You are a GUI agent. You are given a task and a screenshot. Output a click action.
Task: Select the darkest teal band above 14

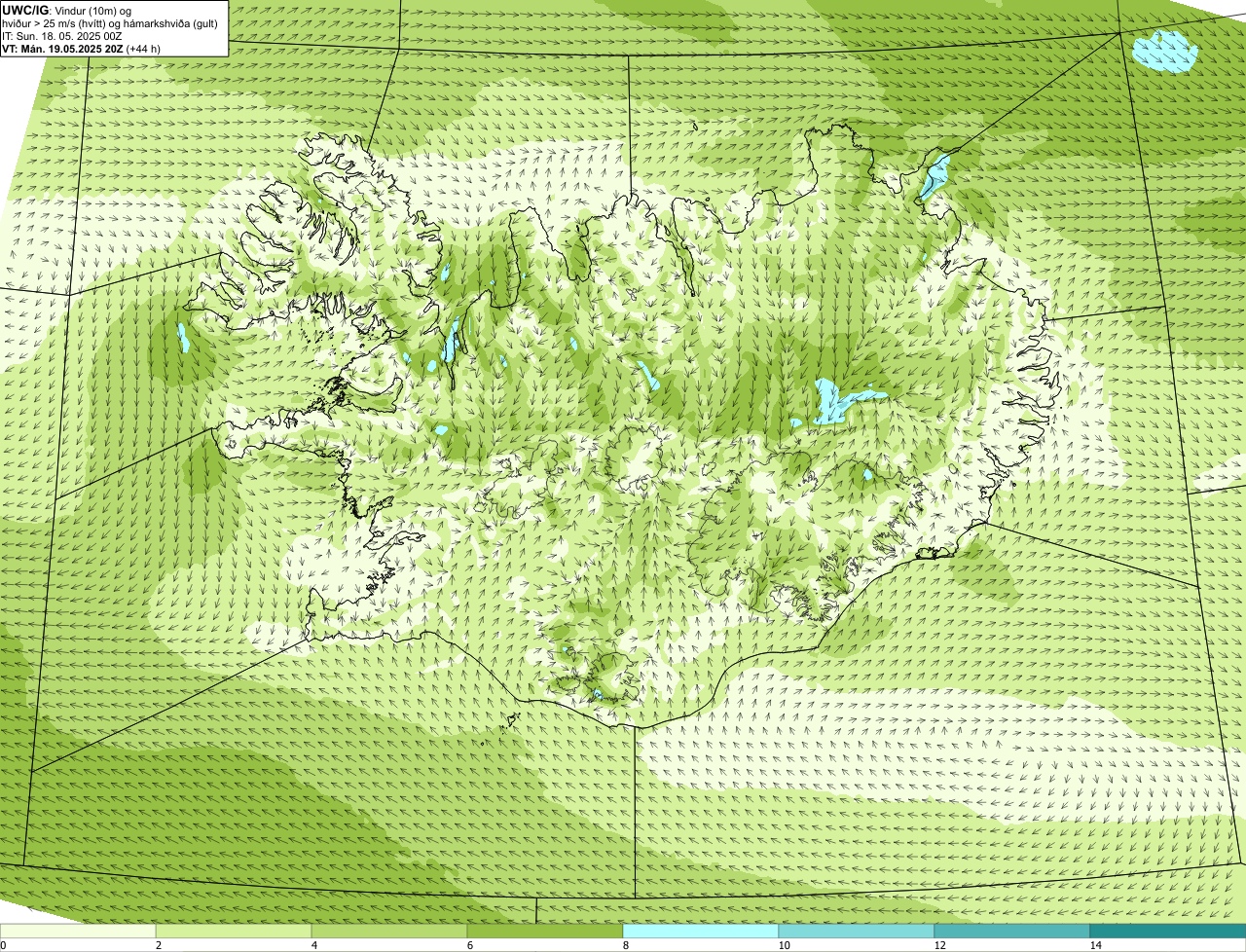[x=1168, y=931]
